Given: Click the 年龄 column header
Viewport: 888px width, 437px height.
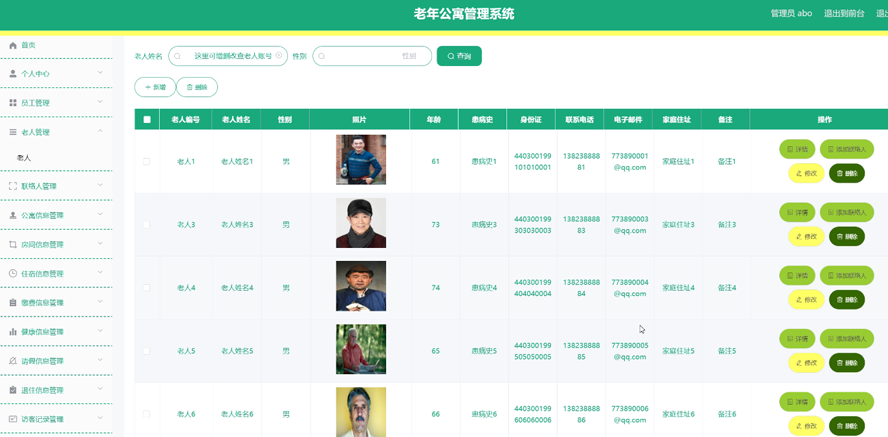Looking at the screenshot, I should click(434, 119).
